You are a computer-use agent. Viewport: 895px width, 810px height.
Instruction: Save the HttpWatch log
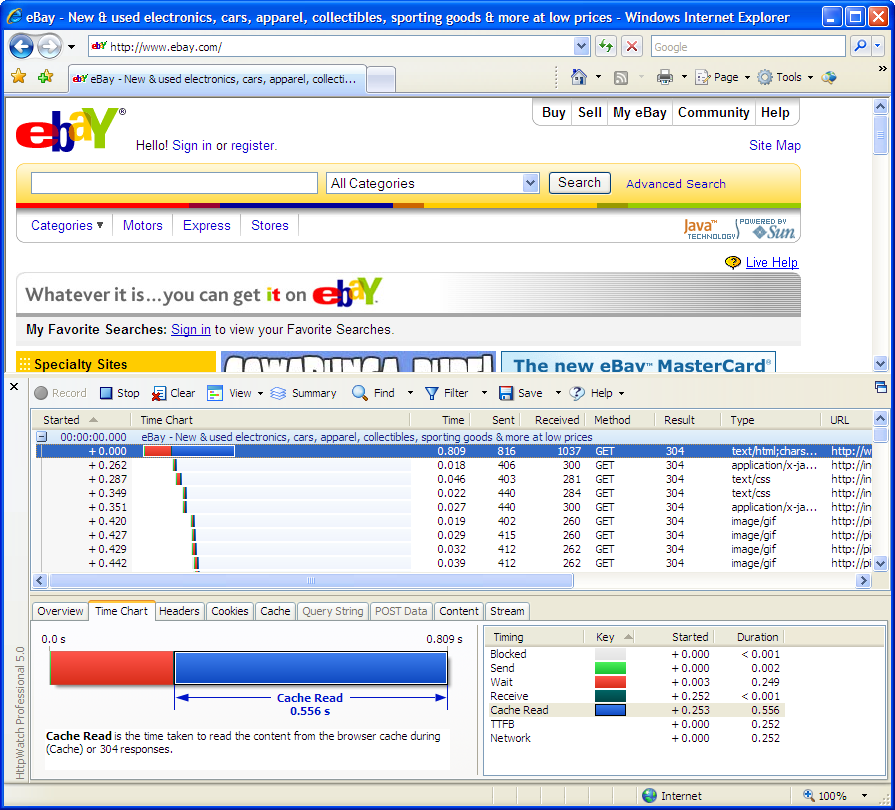tap(520, 393)
